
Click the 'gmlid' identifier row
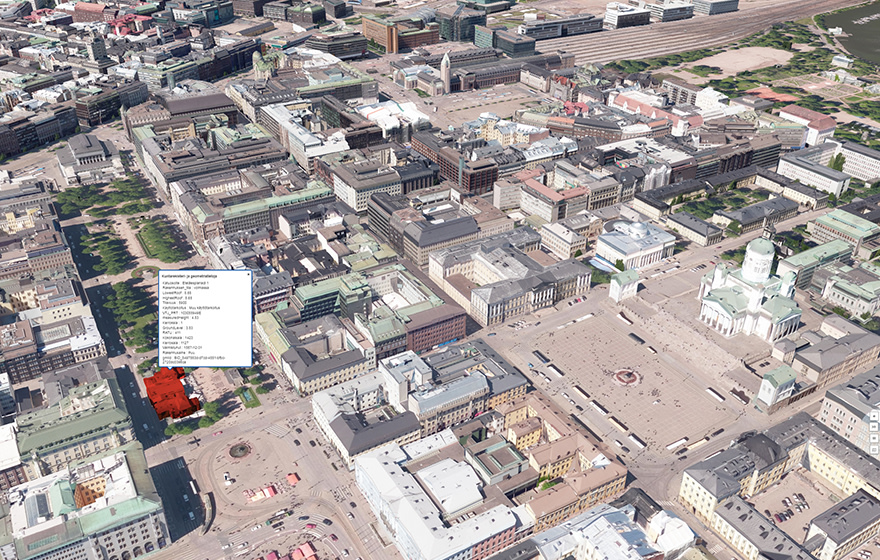[194, 360]
